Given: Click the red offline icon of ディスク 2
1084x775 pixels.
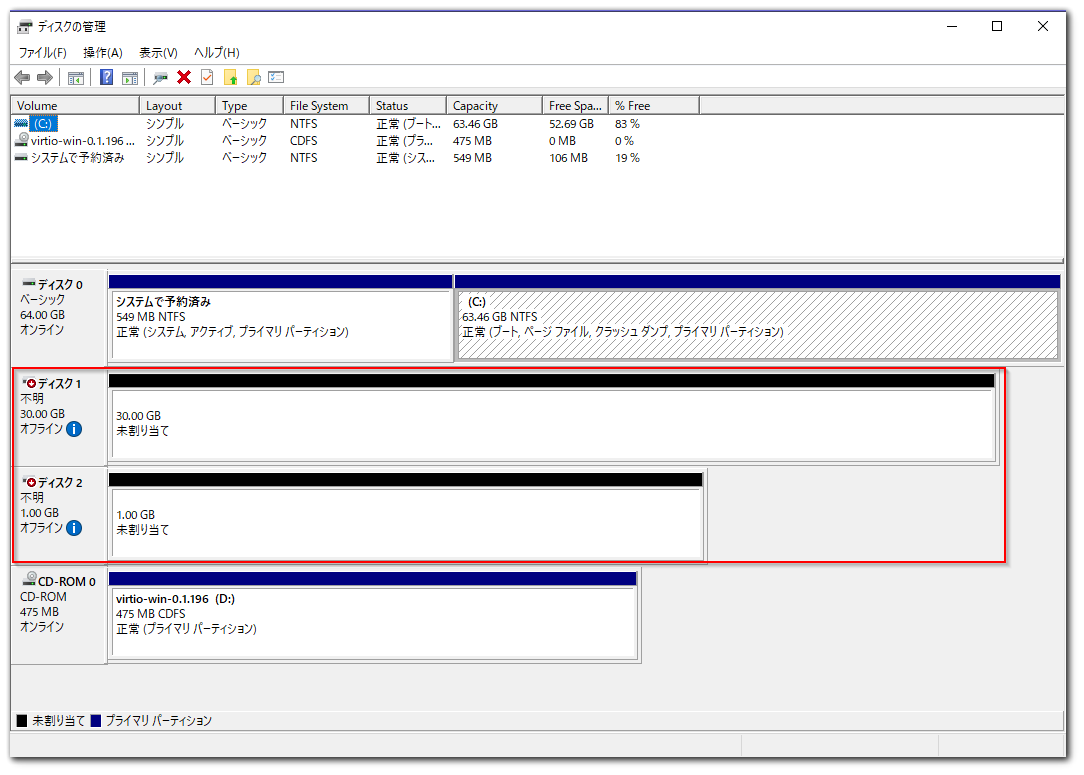Looking at the screenshot, I should pyautogui.click(x=30, y=482).
